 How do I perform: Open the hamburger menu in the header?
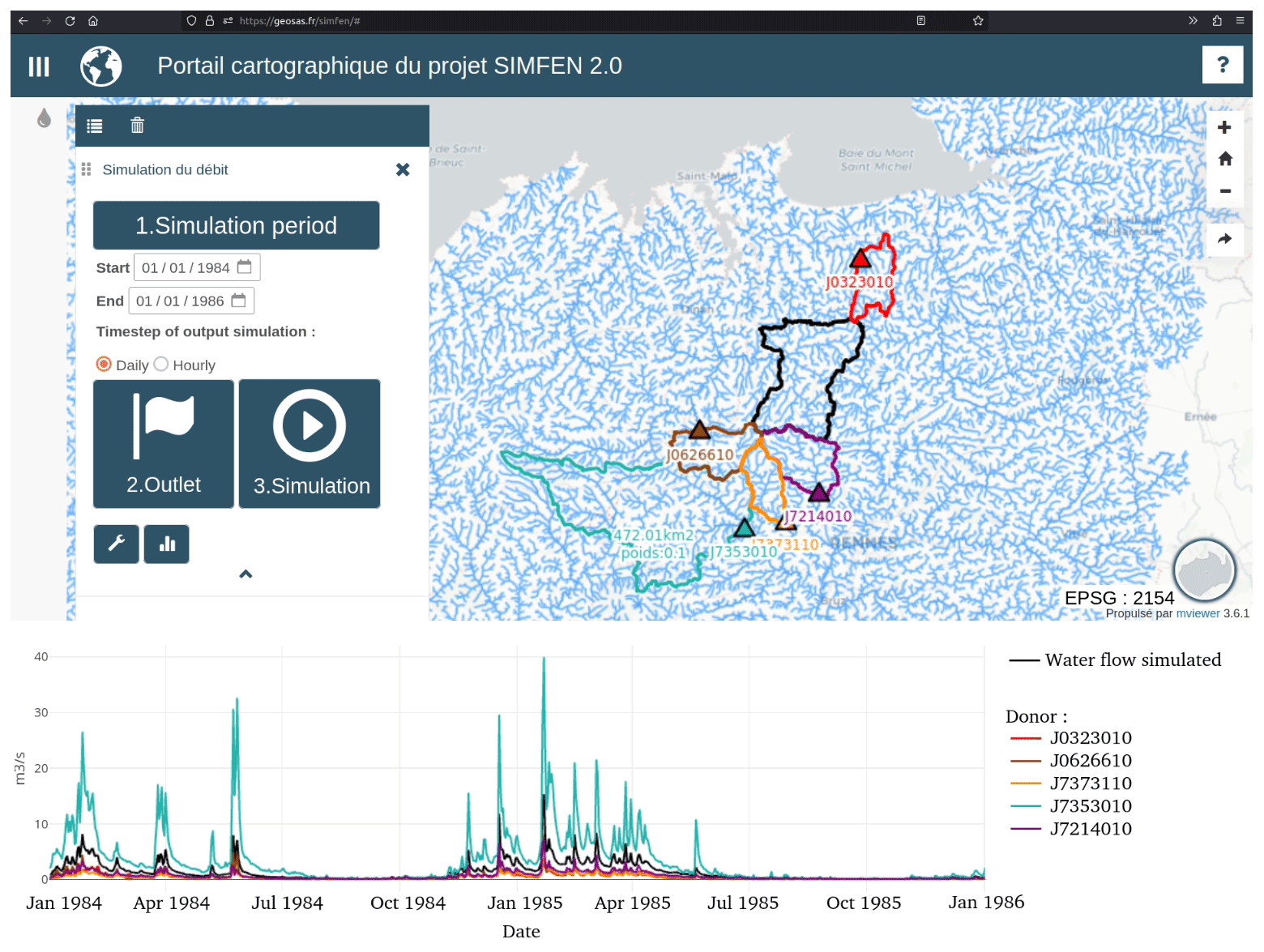point(39,66)
